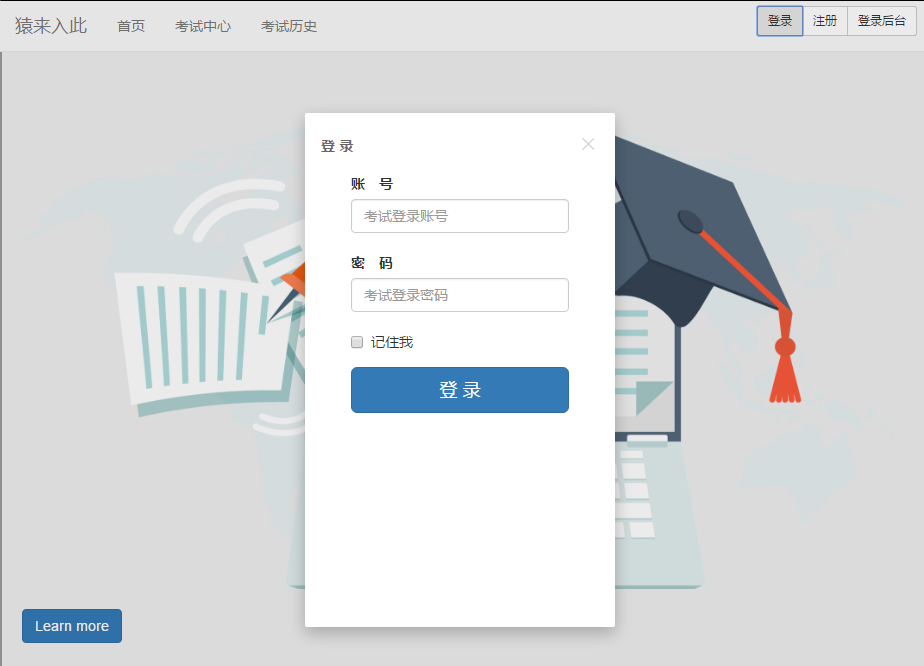Screen dimensions: 924x666
Task: Select the 登录 highlighted navbar option
Action: (x=779, y=20)
